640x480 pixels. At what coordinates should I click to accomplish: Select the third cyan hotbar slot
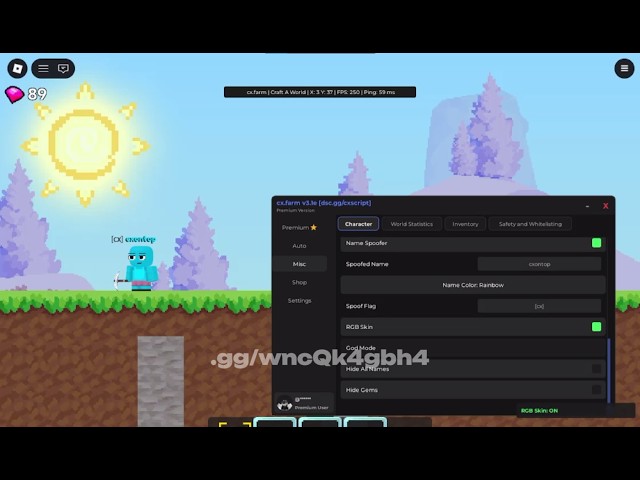coord(365,422)
